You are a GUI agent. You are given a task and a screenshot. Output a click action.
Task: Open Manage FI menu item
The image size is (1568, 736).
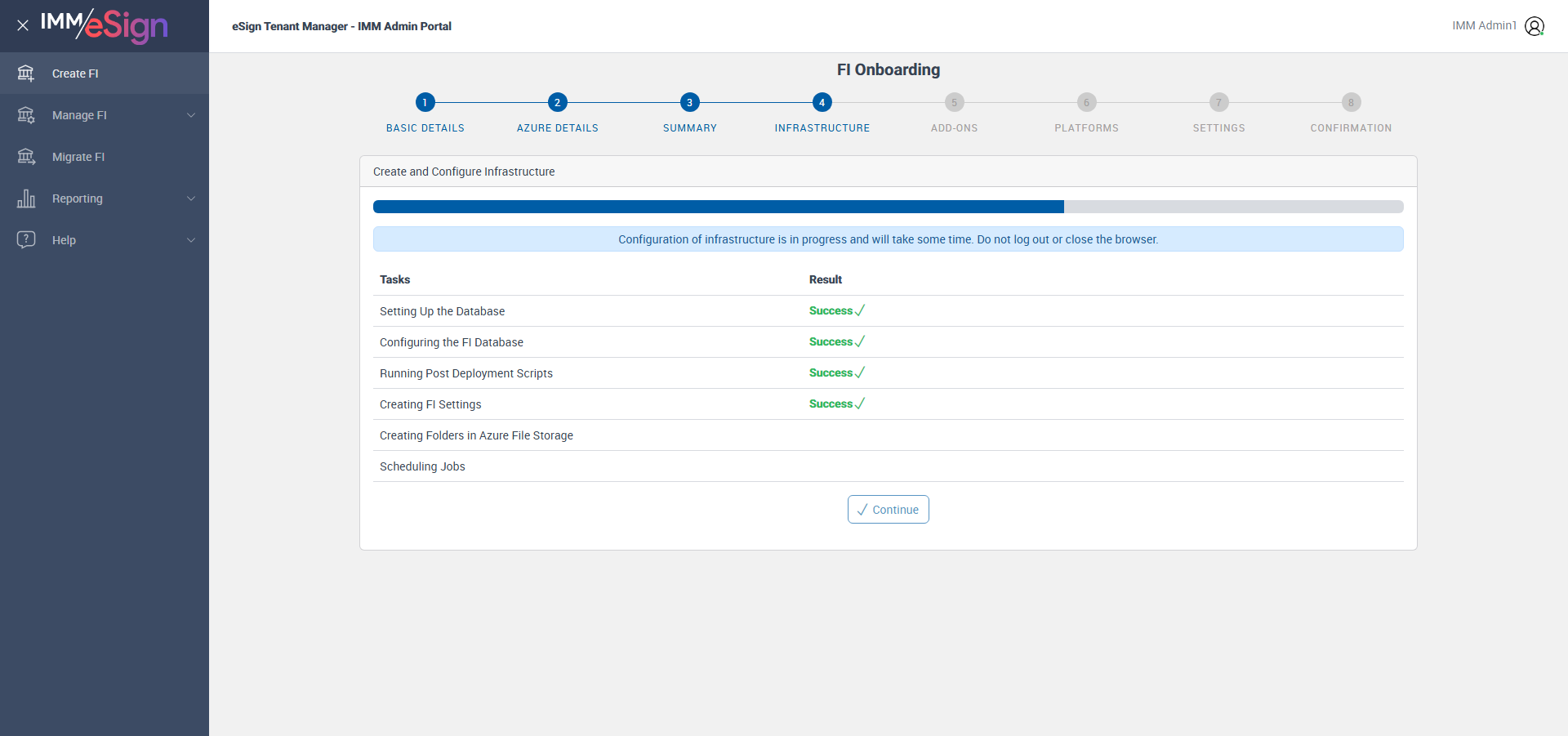[x=105, y=115]
